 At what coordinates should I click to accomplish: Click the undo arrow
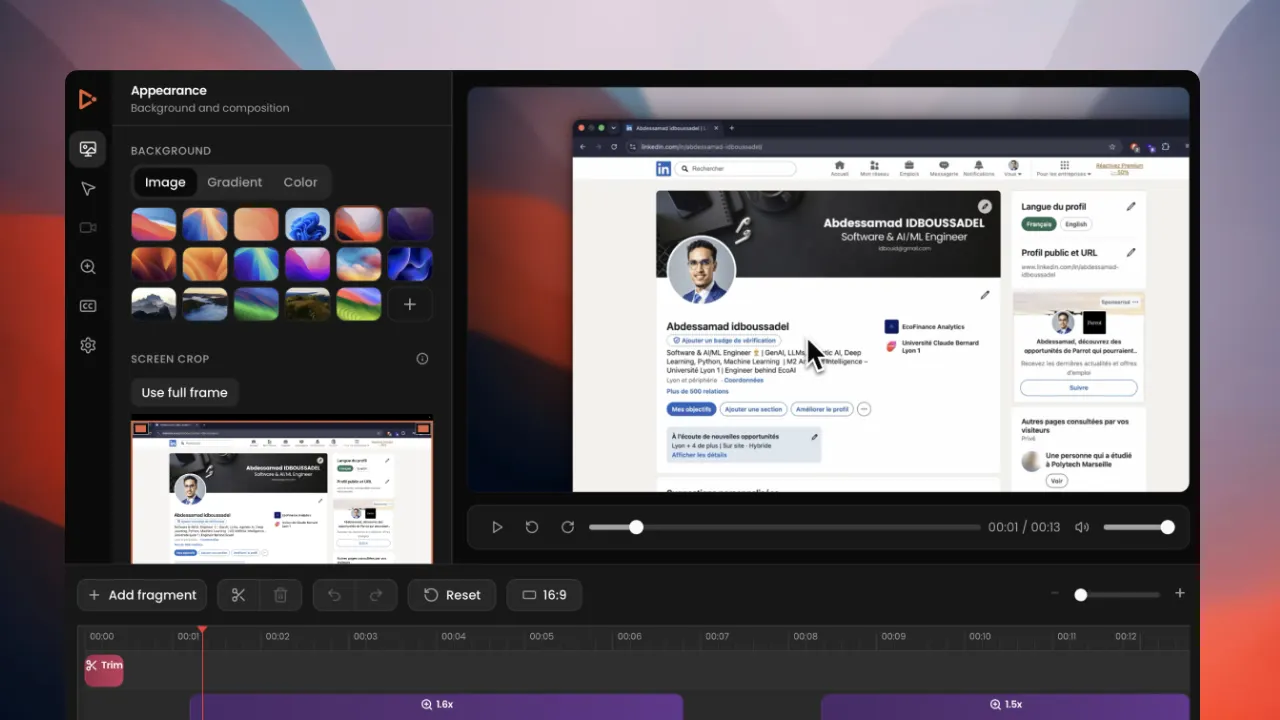tap(334, 595)
